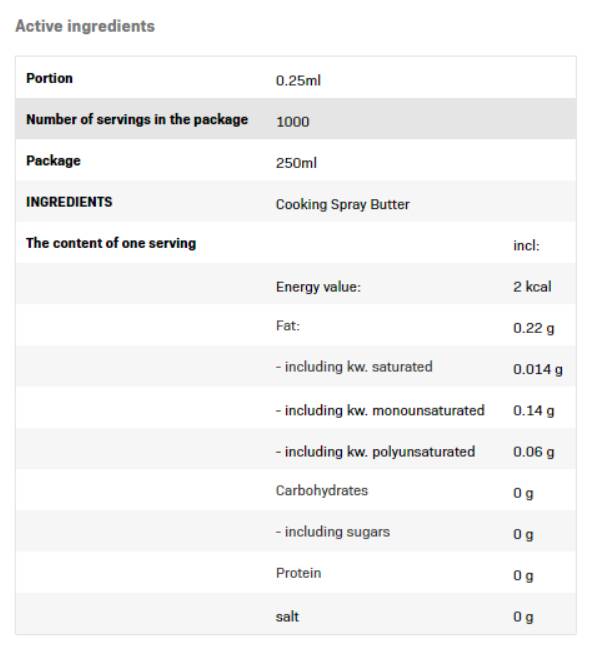Viewport: 593px width, 651px height.
Task: Select the Carbohydrates label
Action: (322, 490)
